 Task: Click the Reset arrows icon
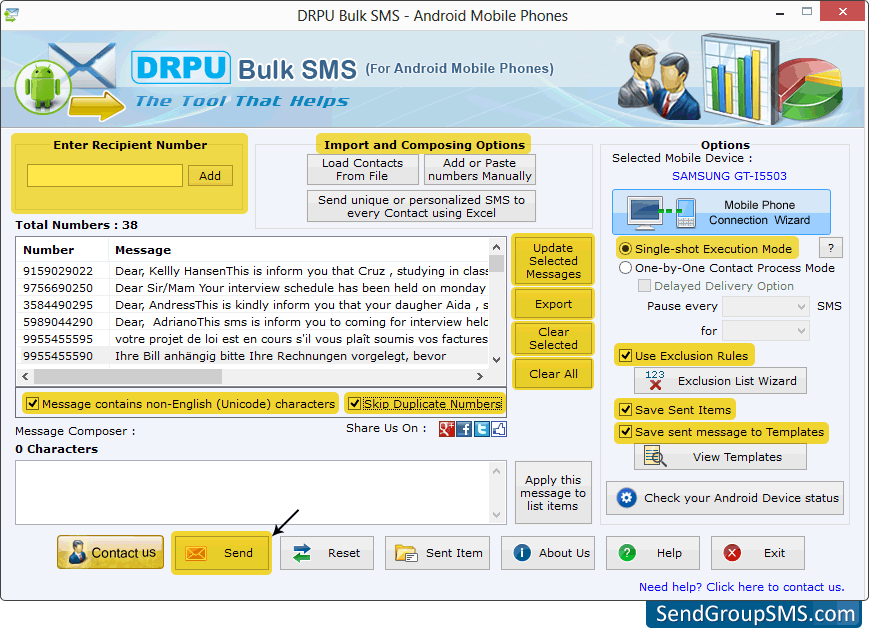[x=302, y=553]
